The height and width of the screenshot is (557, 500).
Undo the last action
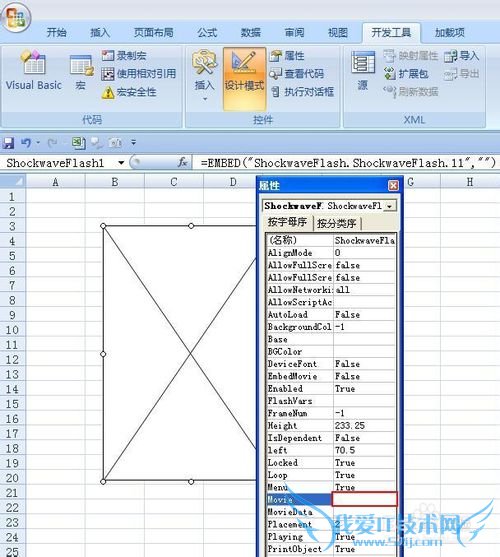pos(26,143)
